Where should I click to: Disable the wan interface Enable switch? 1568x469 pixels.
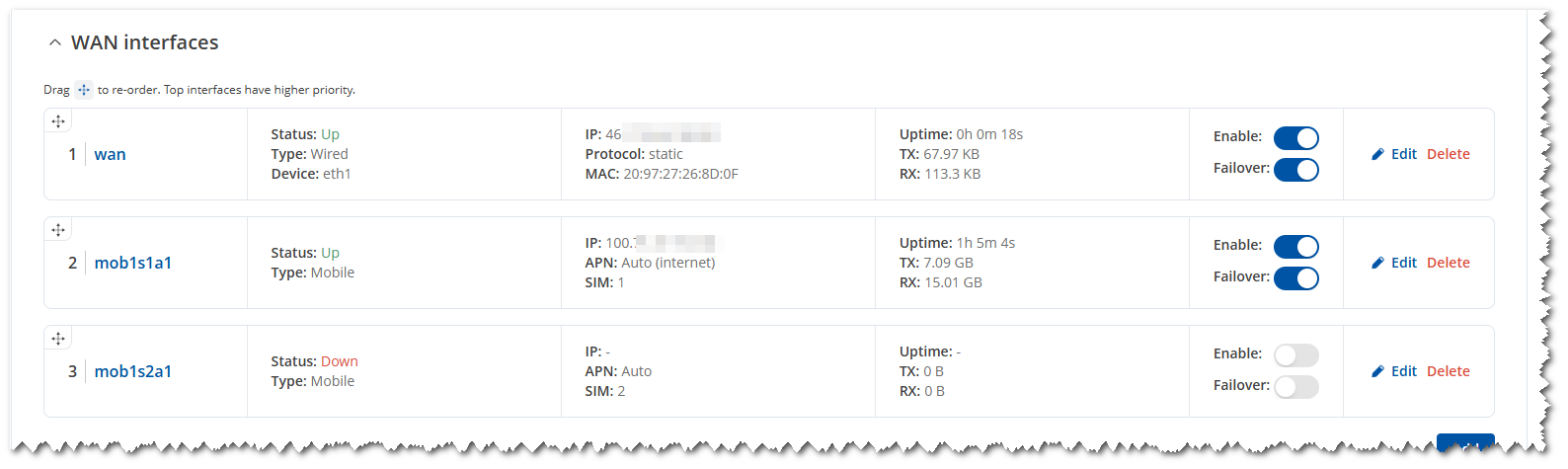pyautogui.click(x=1296, y=138)
